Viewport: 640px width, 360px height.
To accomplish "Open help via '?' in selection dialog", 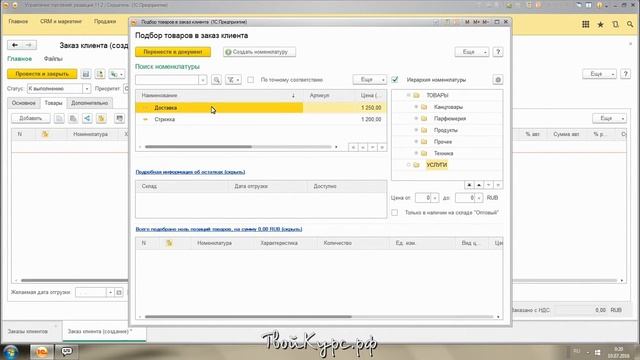I will [498, 52].
